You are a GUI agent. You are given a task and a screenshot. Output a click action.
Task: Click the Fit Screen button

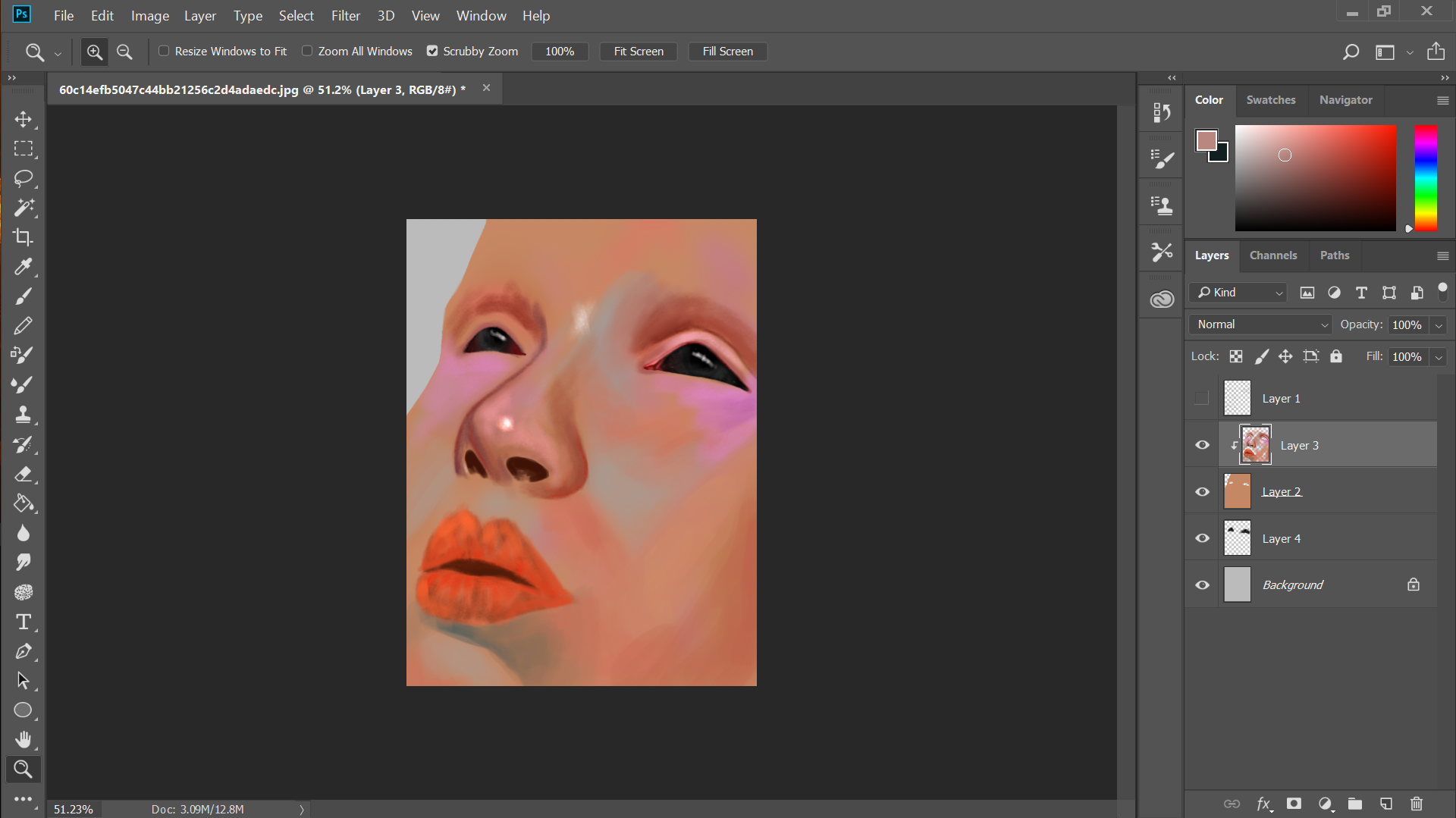639,51
